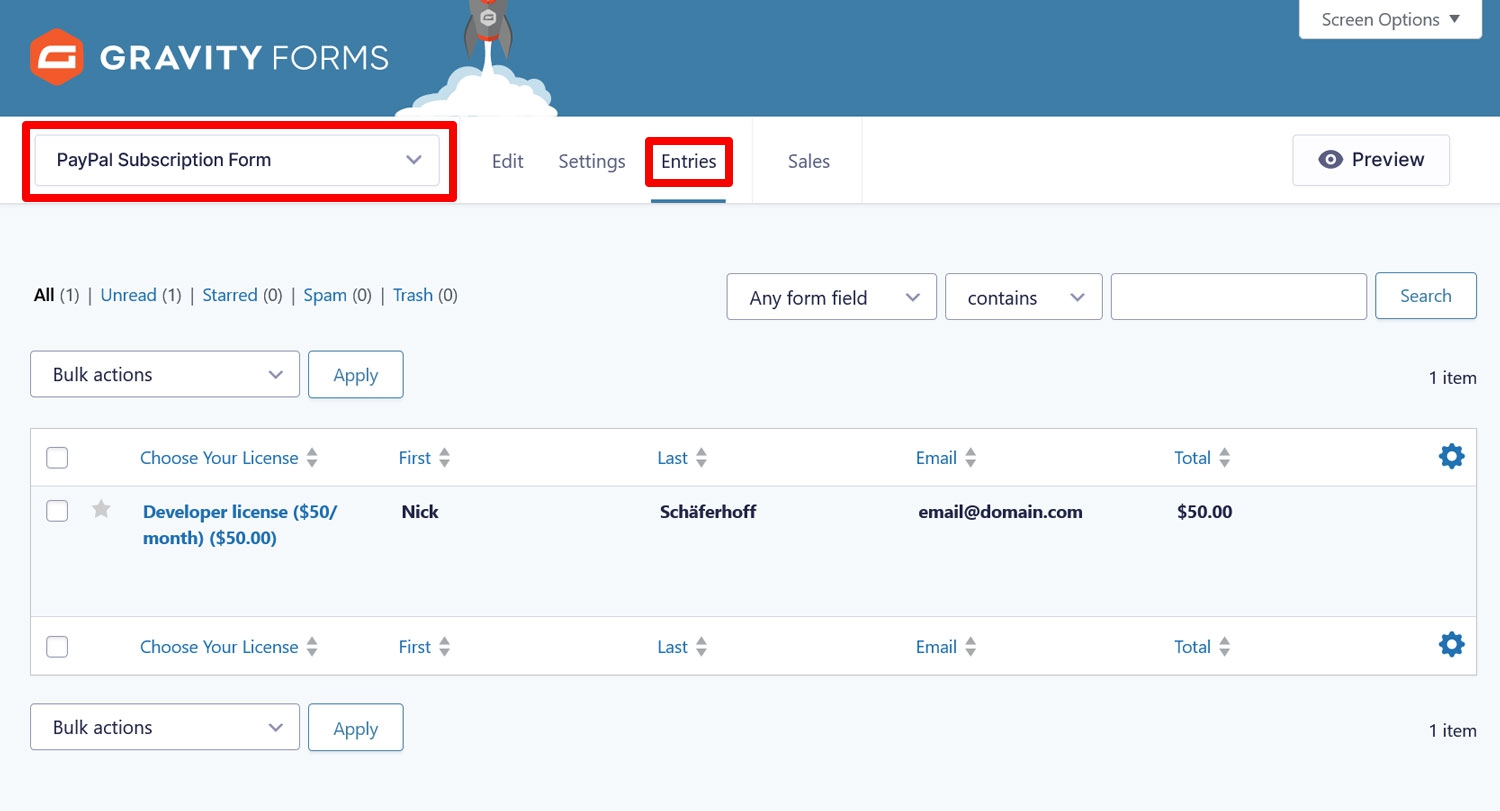Click footer Email column sort arrows

pos(970,647)
